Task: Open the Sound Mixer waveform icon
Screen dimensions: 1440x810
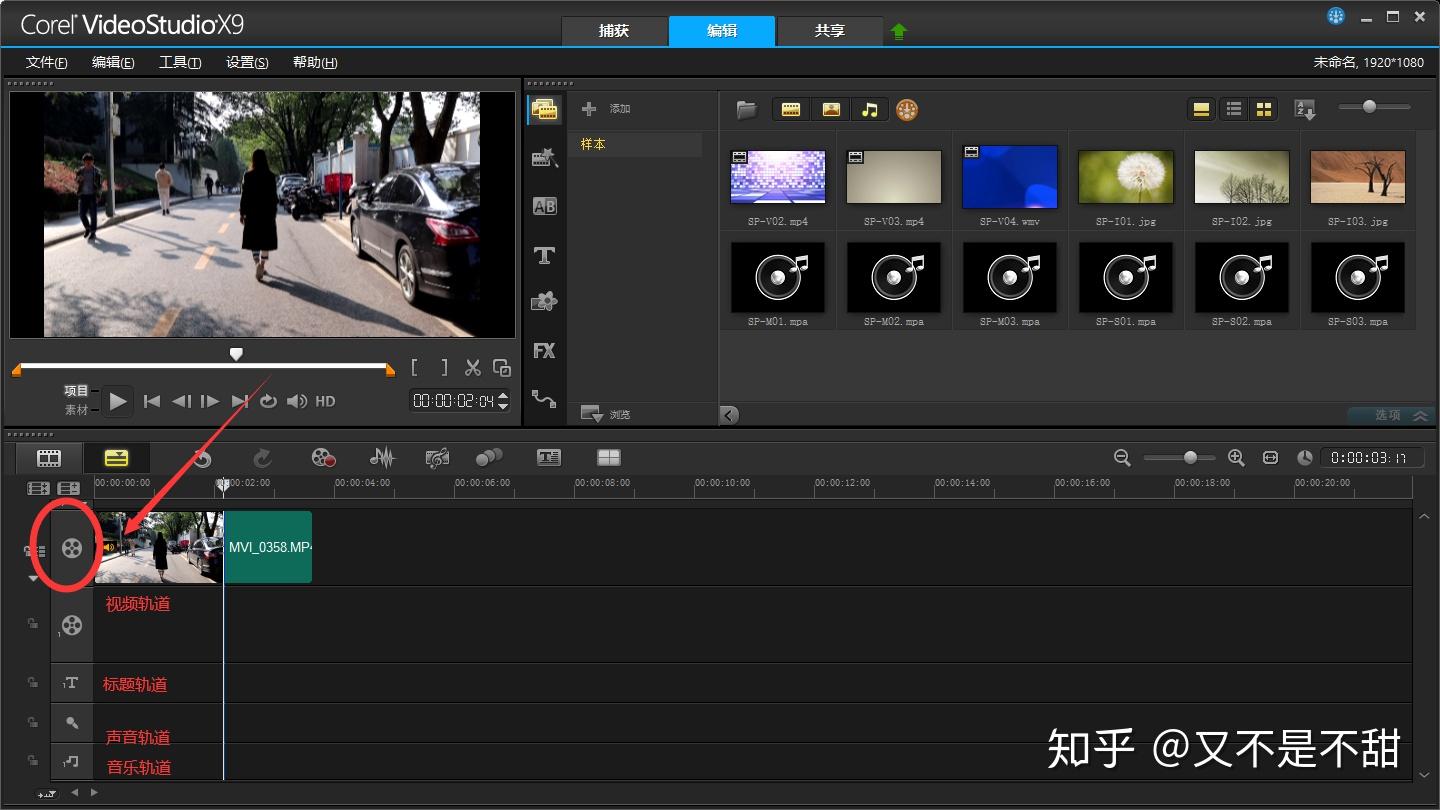Action: [382, 458]
